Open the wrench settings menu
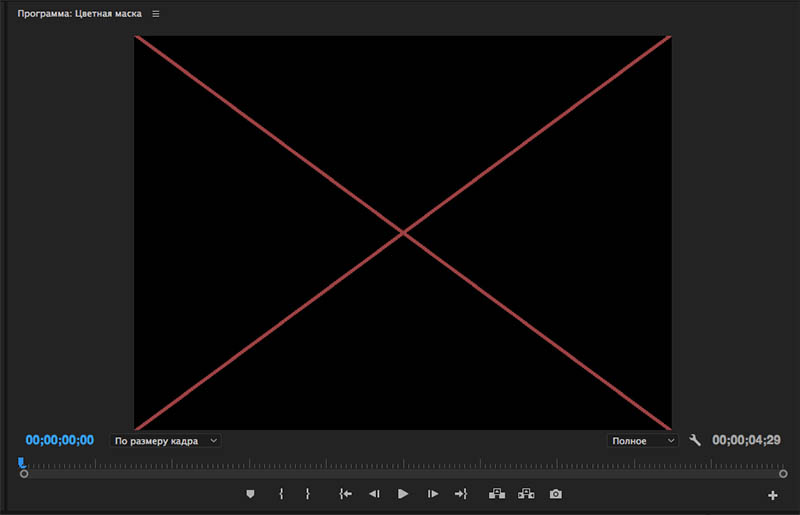Screen dimensions: 800x515 pos(695,440)
